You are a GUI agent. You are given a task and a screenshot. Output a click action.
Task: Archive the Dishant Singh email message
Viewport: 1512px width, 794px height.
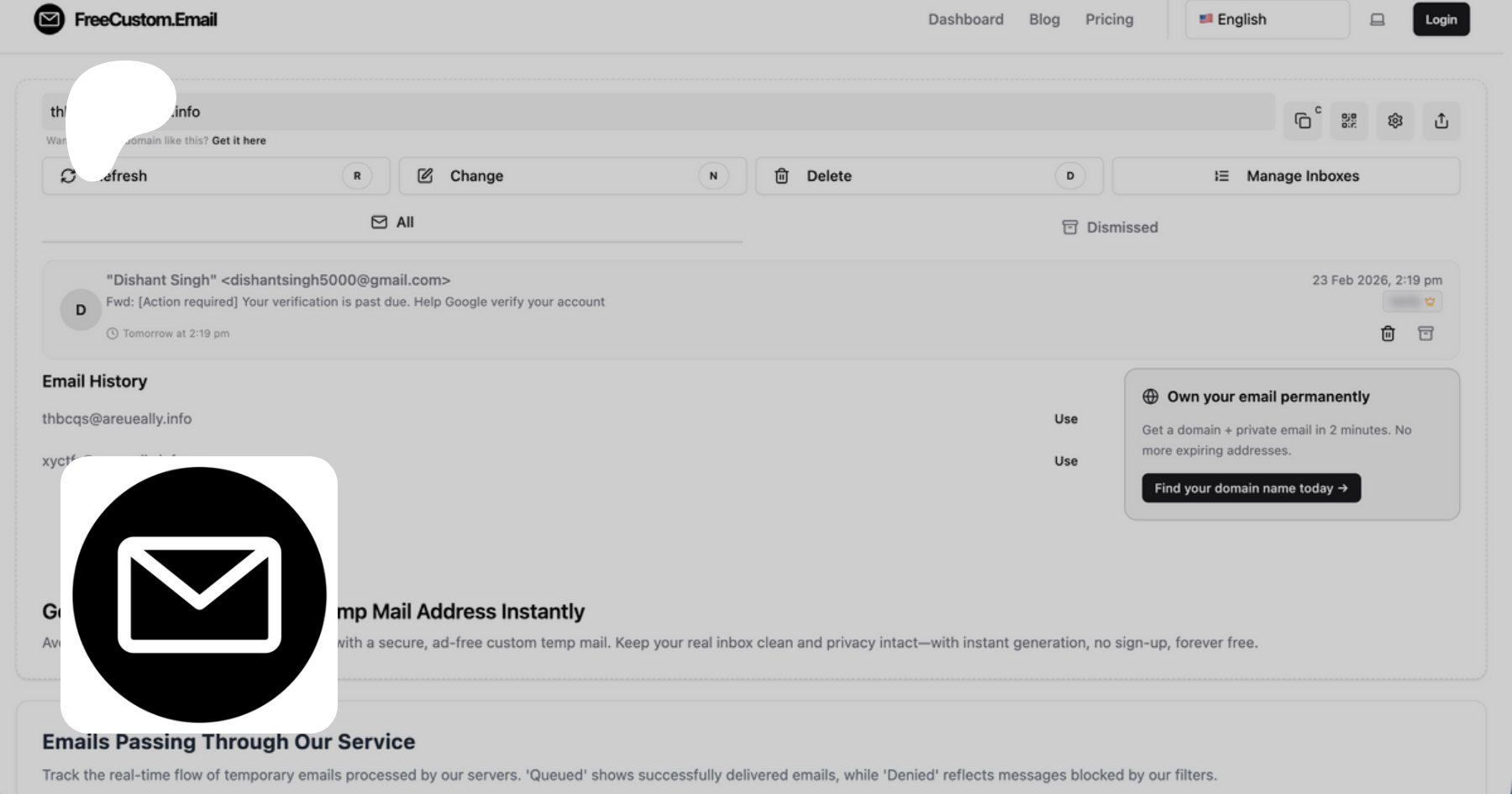pos(1425,334)
